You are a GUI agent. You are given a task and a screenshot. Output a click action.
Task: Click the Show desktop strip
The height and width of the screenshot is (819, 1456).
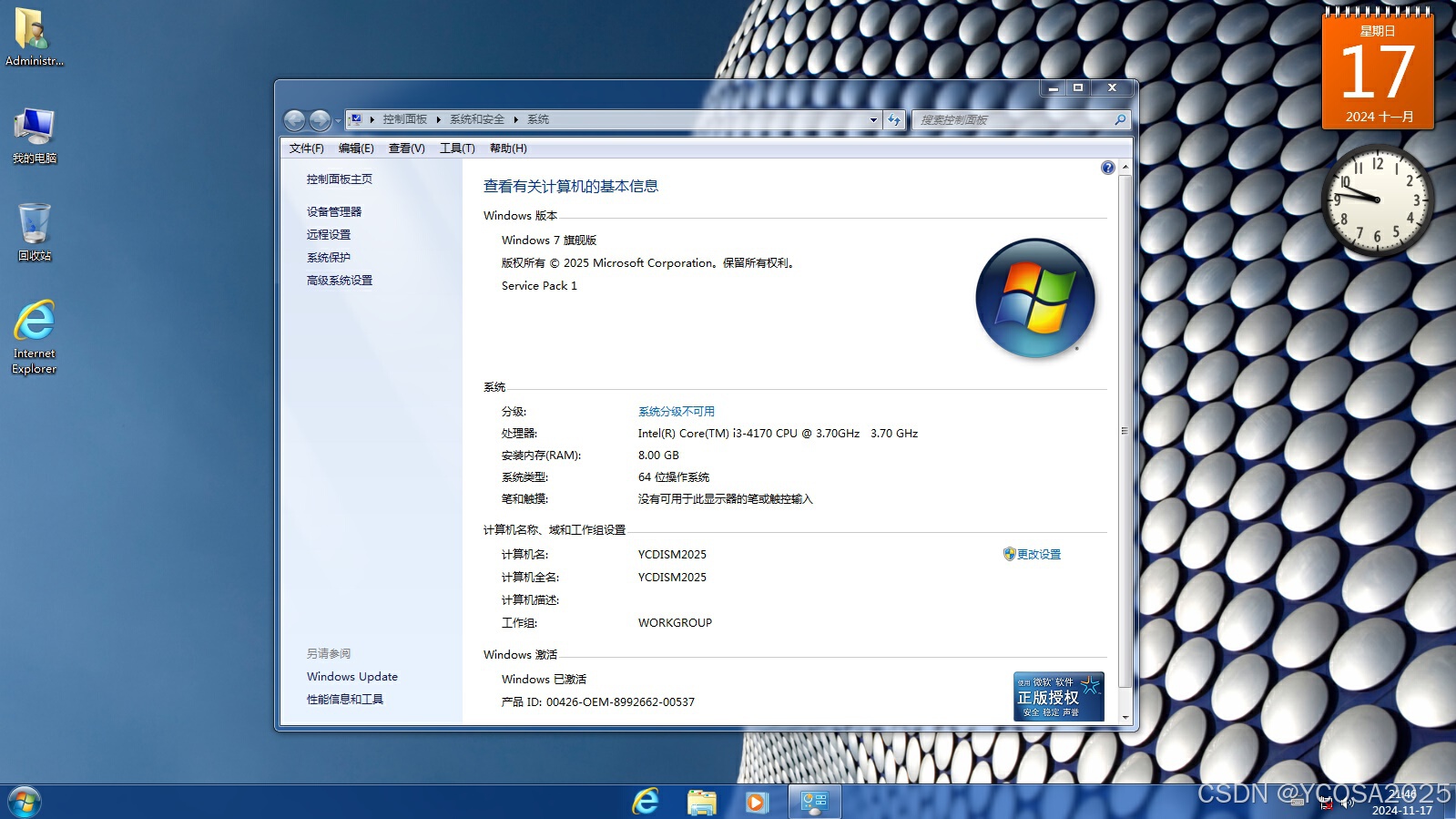pyautogui.click(x=1450, y=802)
